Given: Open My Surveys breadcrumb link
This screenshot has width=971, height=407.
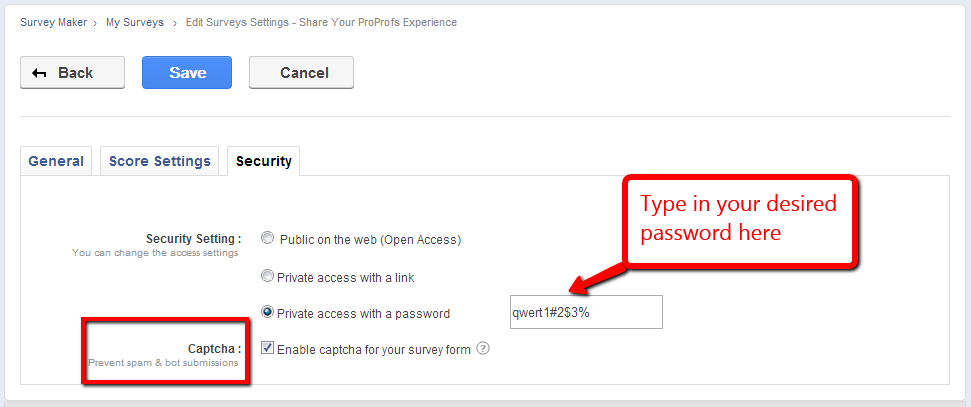Looking at the screenshot, I should [x=135, y=22].
